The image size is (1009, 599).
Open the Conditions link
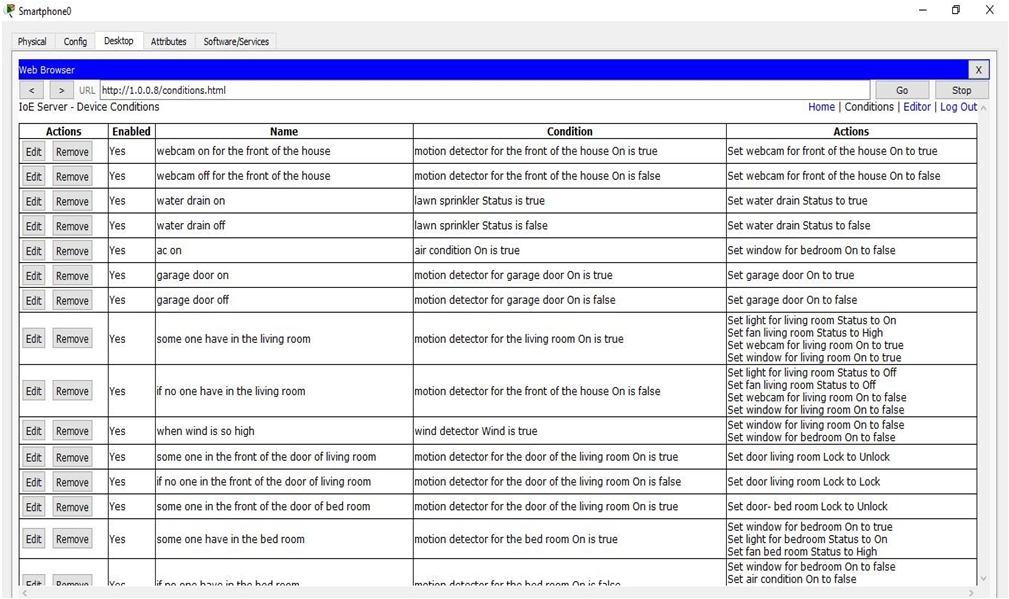click(x=869, y=107)
